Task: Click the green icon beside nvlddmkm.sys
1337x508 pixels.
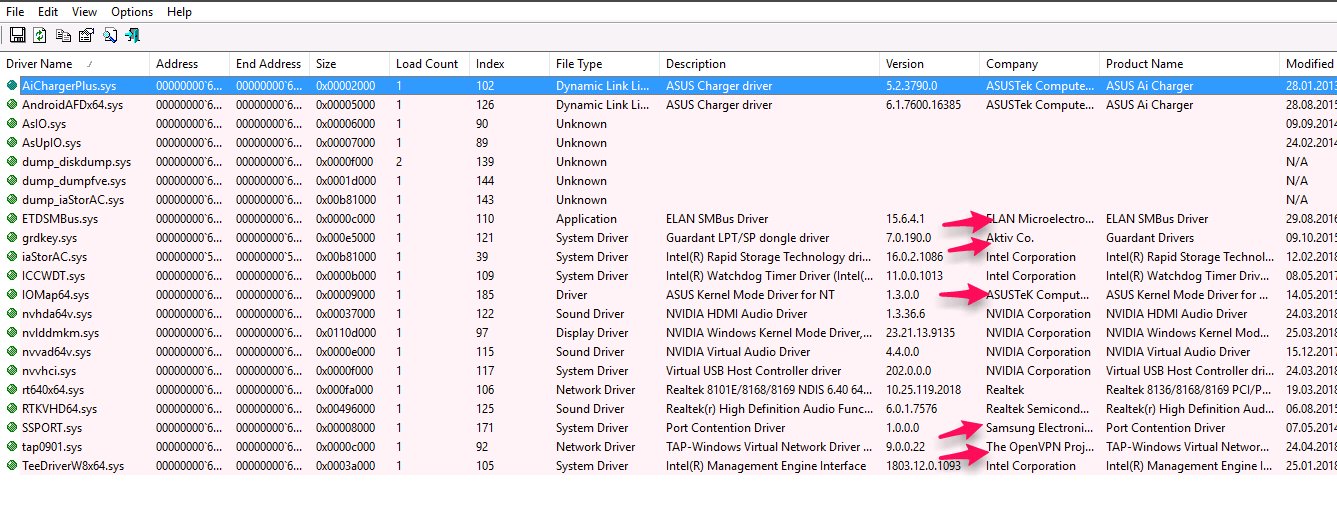Action: (12, 333)
